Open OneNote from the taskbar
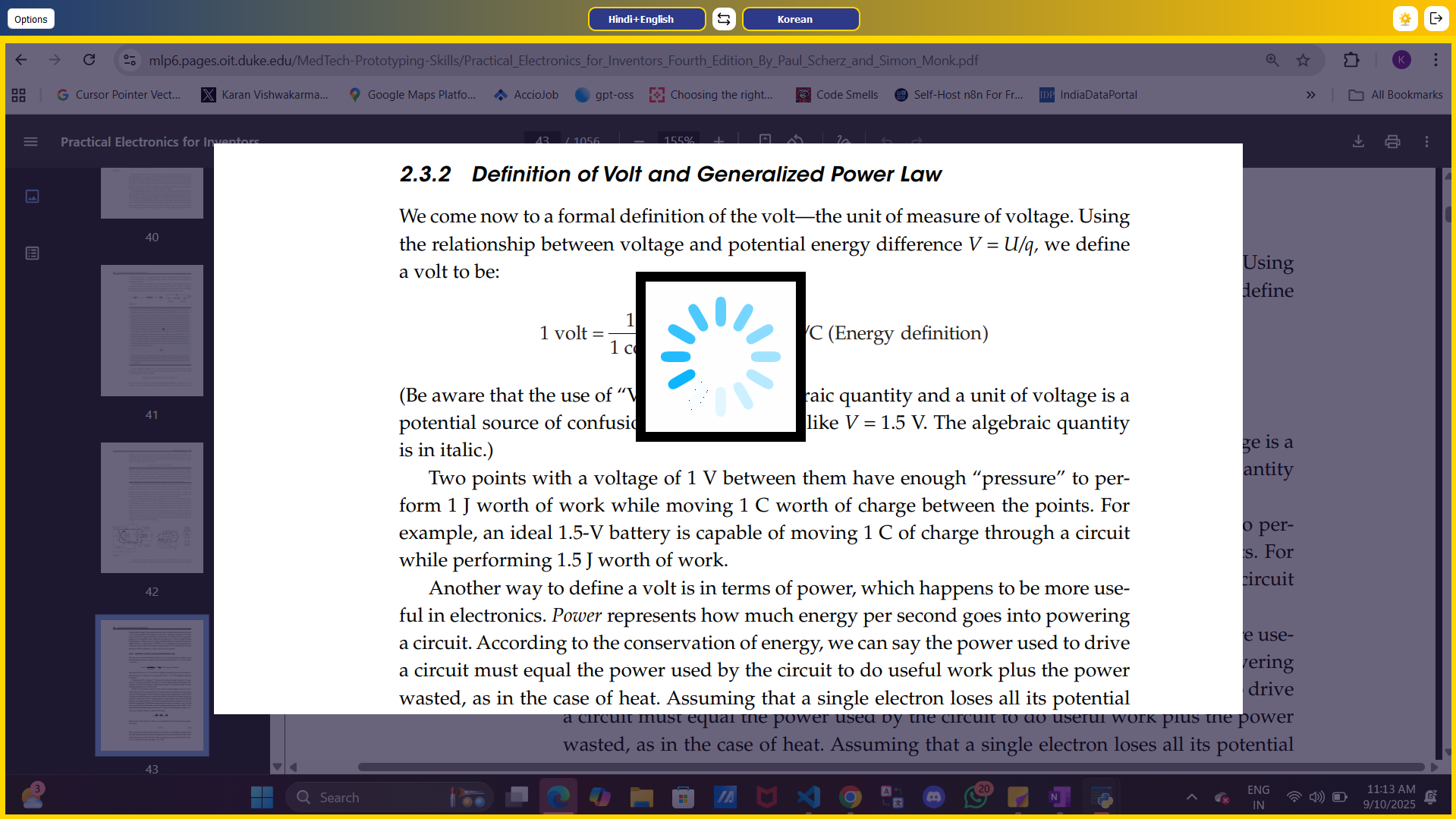The image size is (1456, 819). 1058,798
